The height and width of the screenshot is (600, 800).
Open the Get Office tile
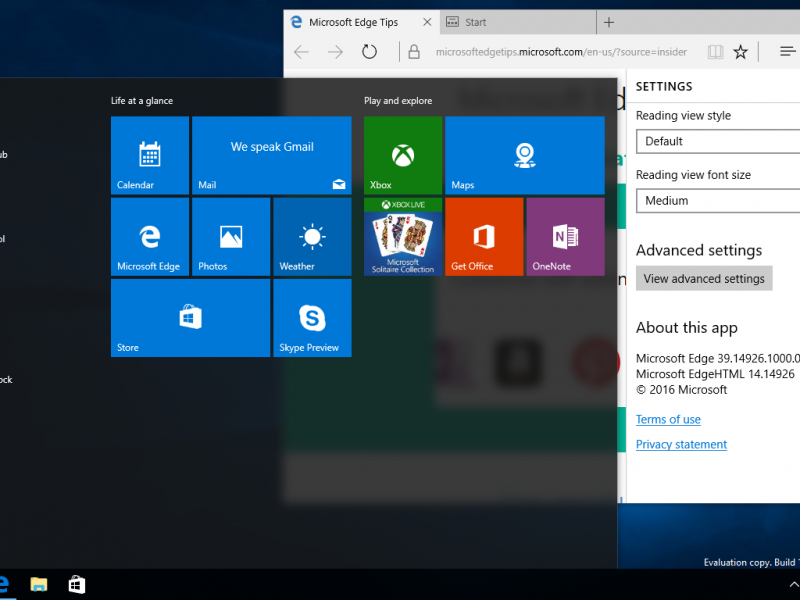[484, 237]
